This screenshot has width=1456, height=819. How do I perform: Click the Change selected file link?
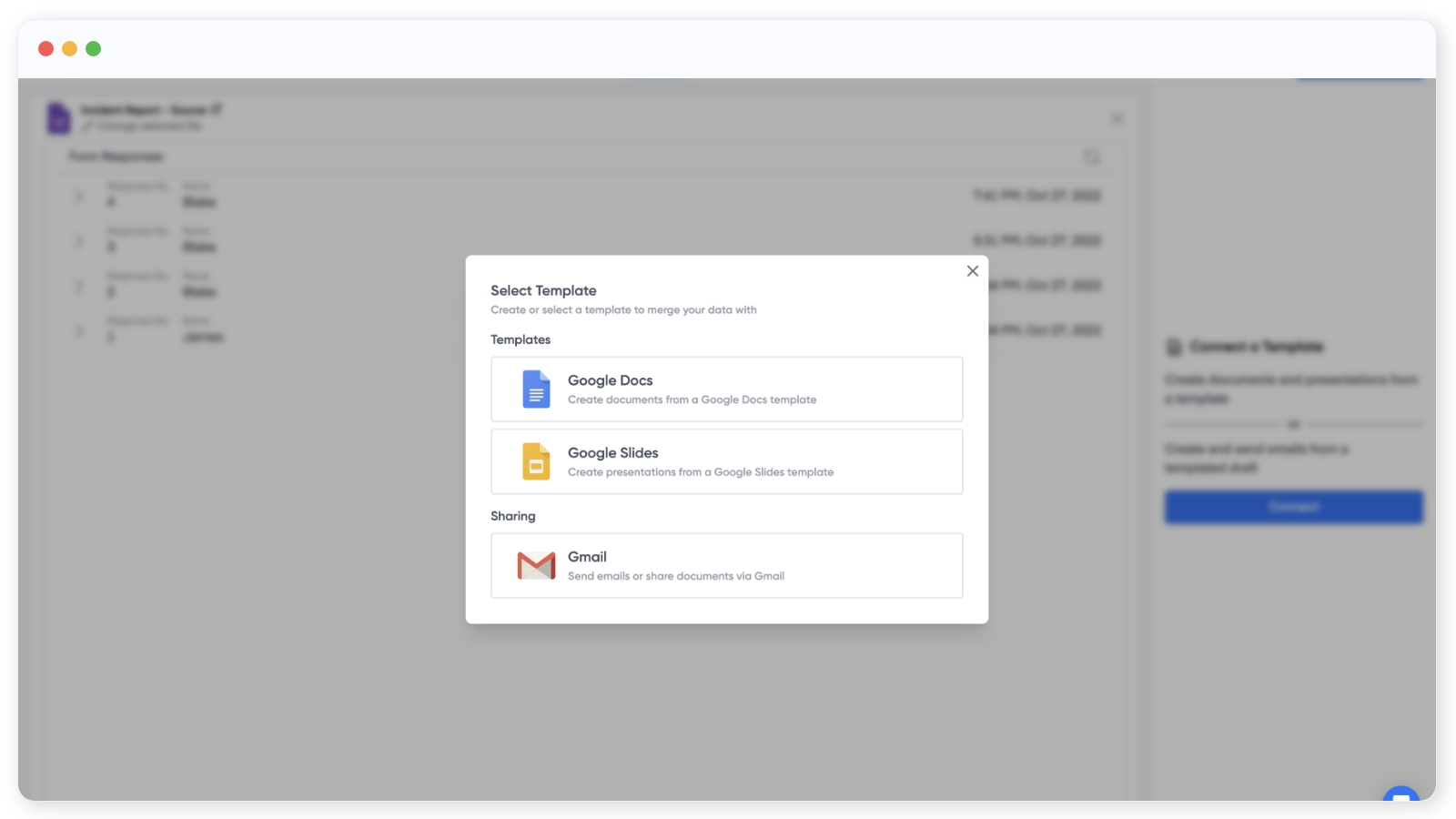coord(148,126)
